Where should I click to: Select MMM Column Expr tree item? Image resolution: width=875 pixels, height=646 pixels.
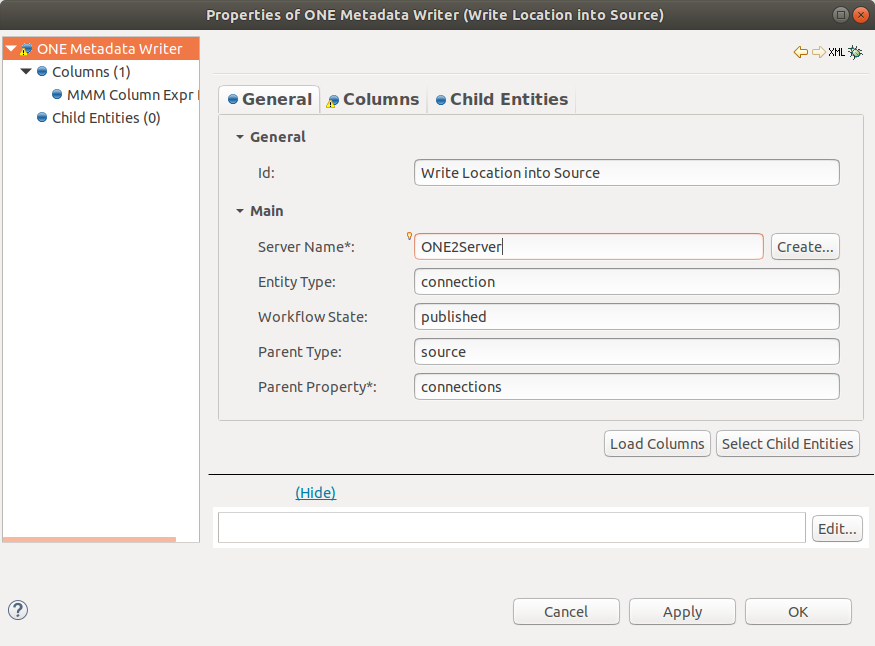(129, 95)
